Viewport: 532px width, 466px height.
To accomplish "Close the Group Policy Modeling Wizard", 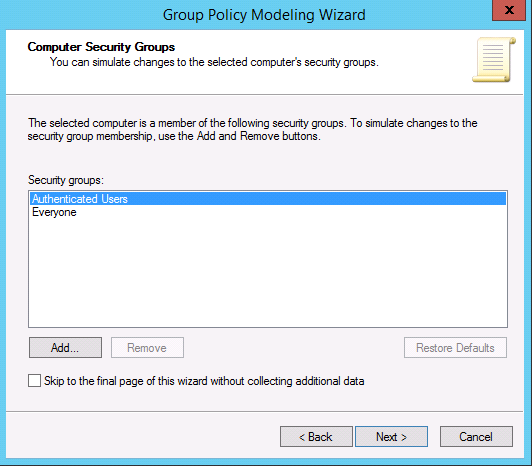I will click(x=509, y=10).
